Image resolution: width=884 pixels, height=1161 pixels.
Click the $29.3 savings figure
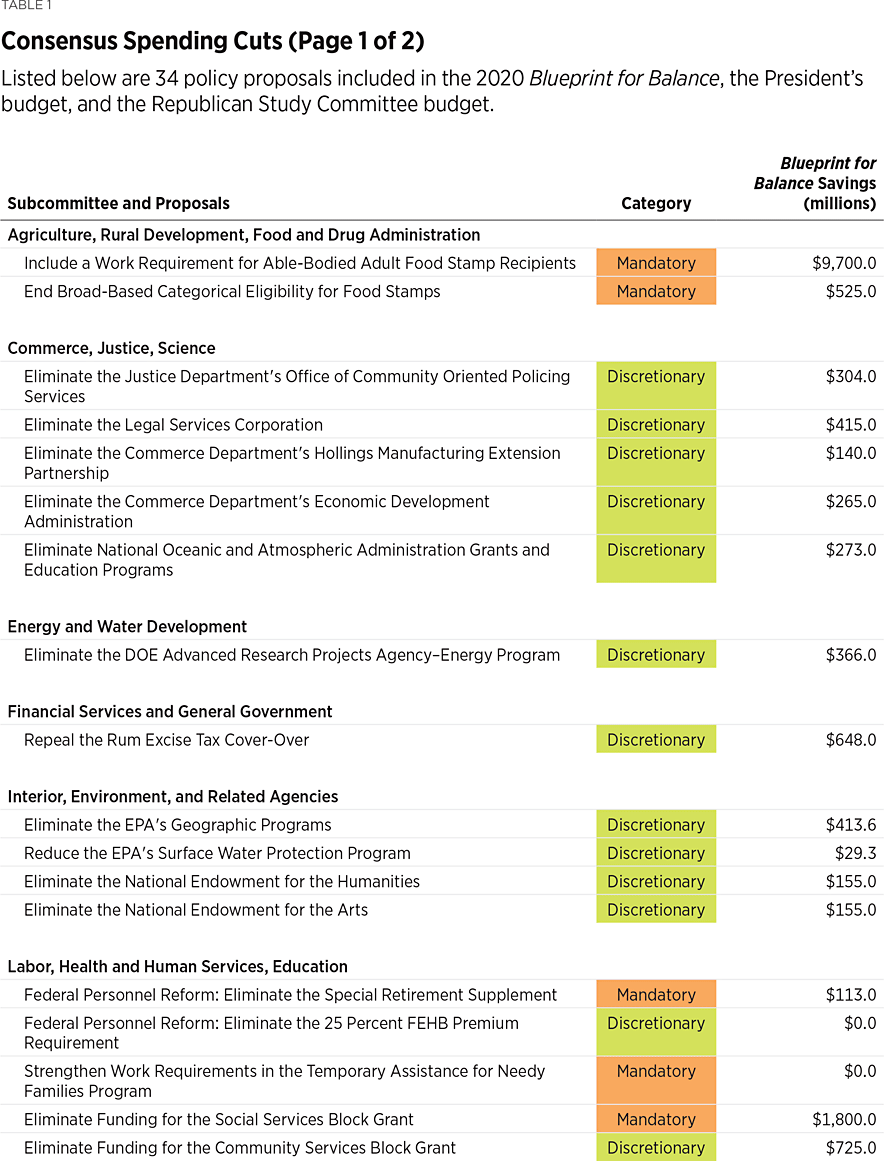[856, 854]
